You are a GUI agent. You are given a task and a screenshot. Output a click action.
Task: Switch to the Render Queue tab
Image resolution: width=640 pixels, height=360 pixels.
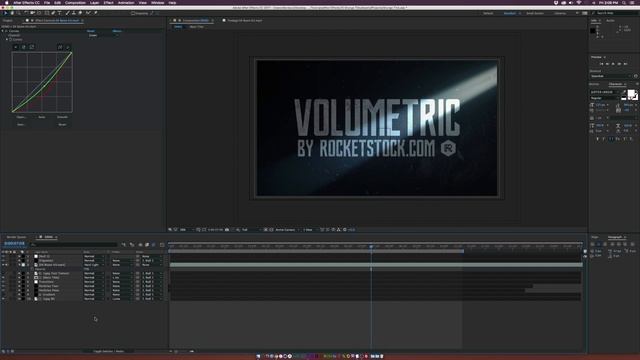(x=16, y=237)
